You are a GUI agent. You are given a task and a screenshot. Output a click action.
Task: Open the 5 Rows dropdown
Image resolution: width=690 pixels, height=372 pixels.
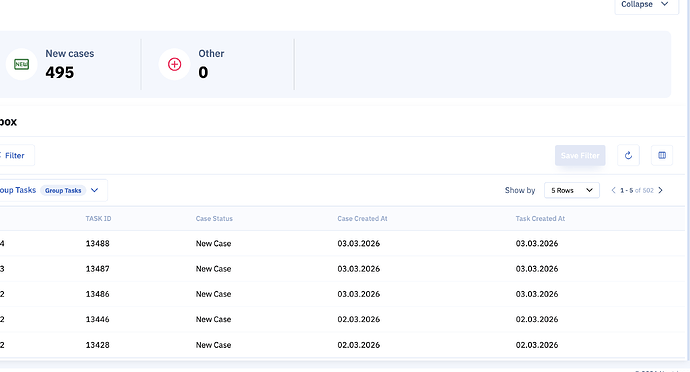[572, 190]
